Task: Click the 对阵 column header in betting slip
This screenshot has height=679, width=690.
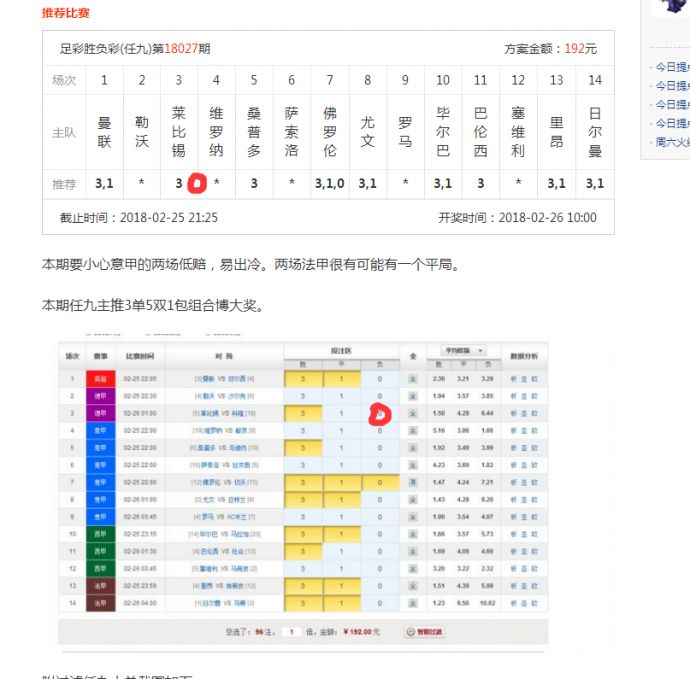Action: pyautogui.click(x=224, y=356)
